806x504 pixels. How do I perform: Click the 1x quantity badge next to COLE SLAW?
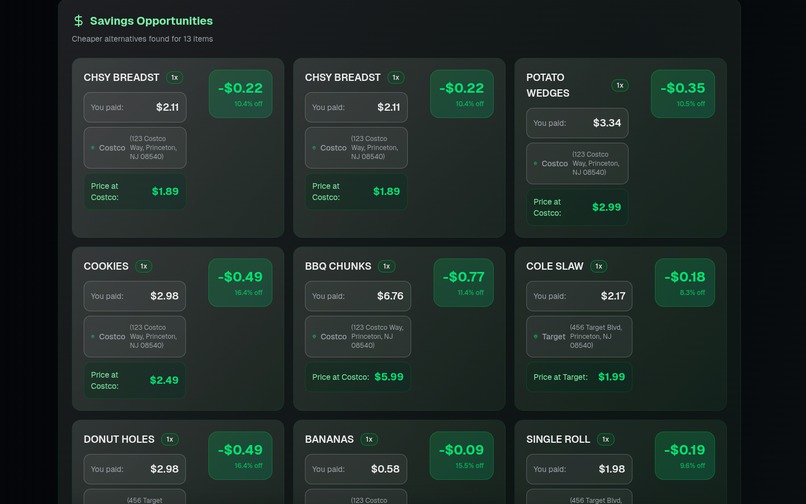click(599, 266)
